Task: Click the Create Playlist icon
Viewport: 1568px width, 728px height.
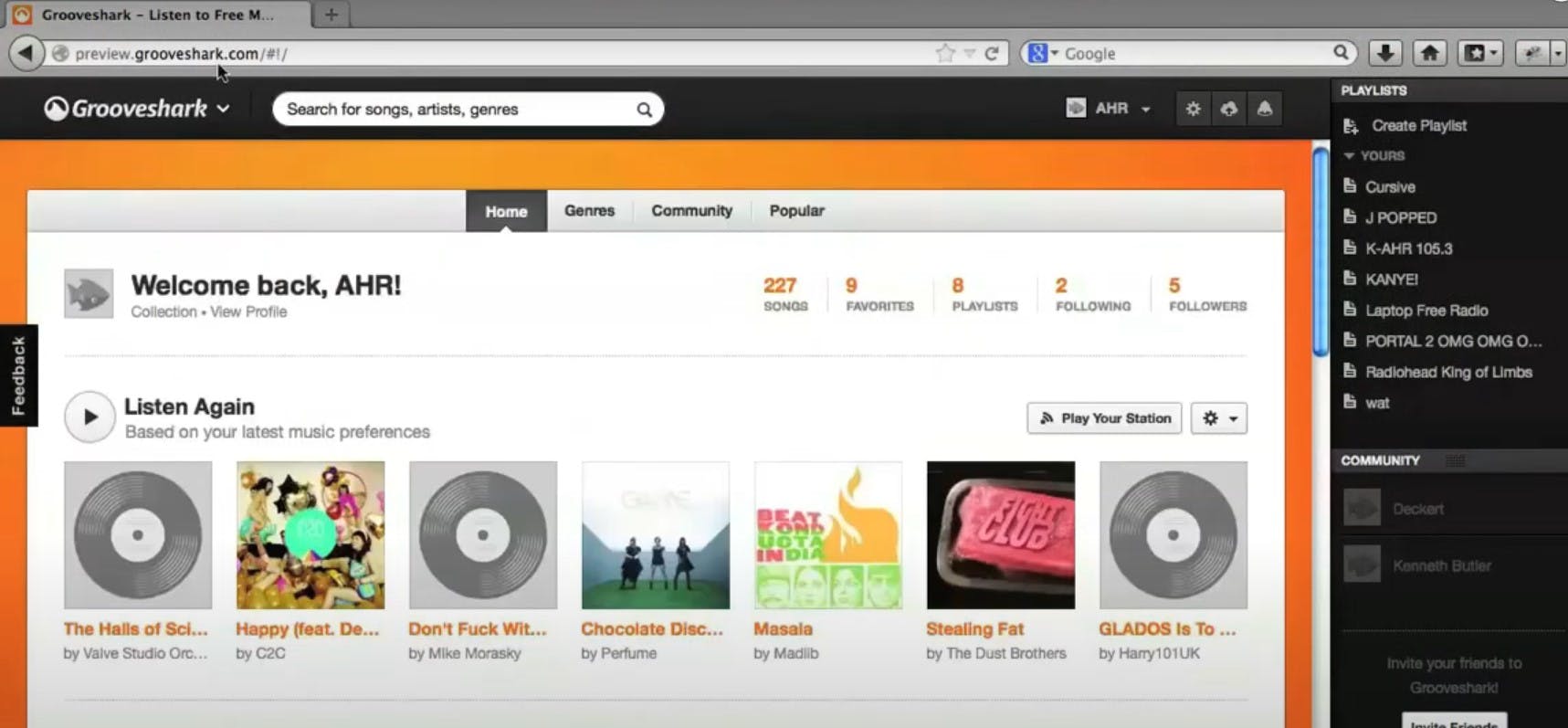Action: pyautogui.click(x=1351, y=126)
